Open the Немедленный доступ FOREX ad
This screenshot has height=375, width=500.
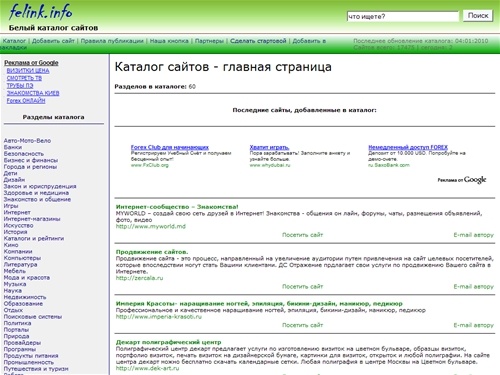tap(408, 147)
